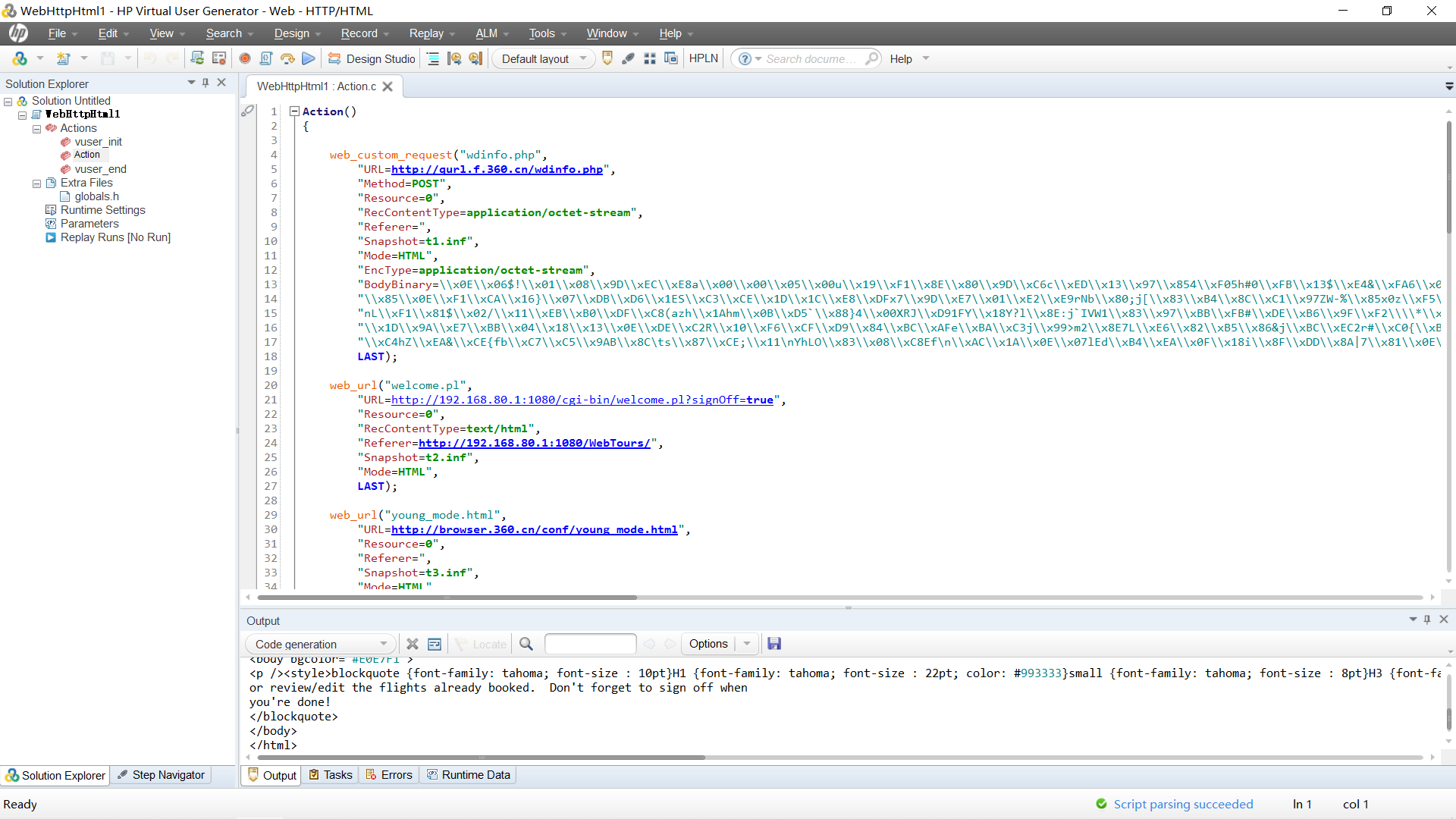Save output with the floppy disk icon
The image size is (1456, 819).
(774, 644)
